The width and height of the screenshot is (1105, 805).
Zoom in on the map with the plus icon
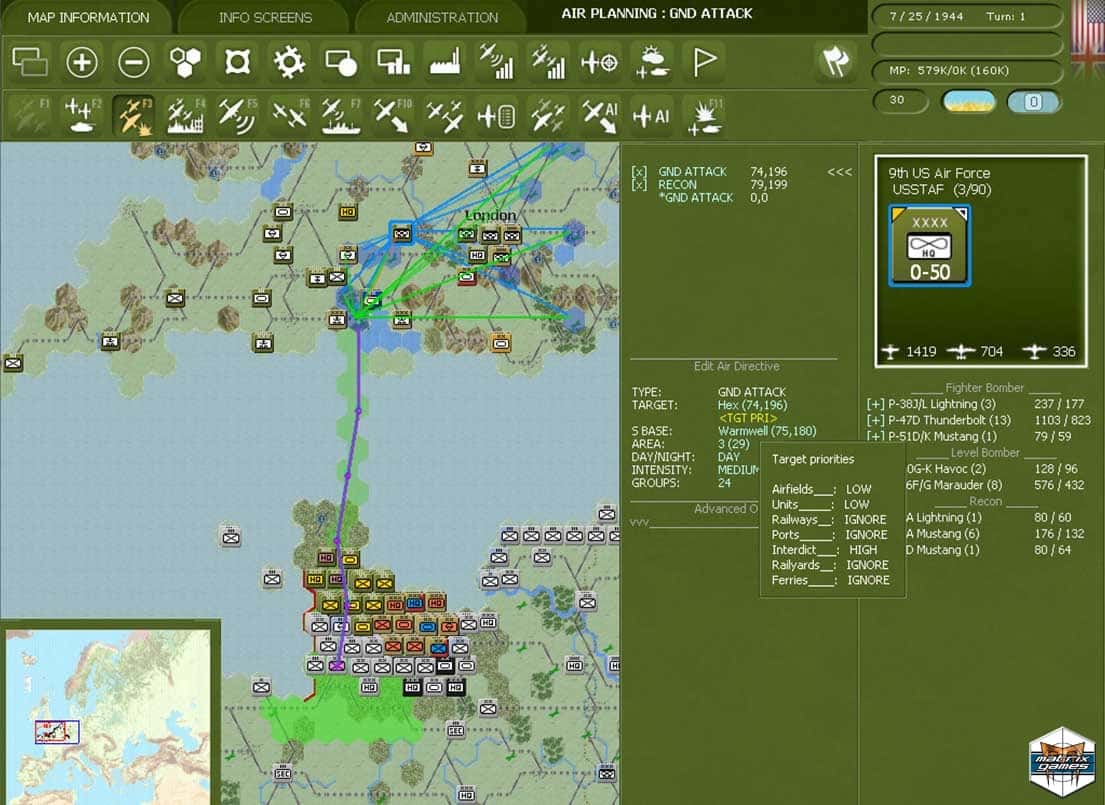pyautogui.click(x=82, y=62)
